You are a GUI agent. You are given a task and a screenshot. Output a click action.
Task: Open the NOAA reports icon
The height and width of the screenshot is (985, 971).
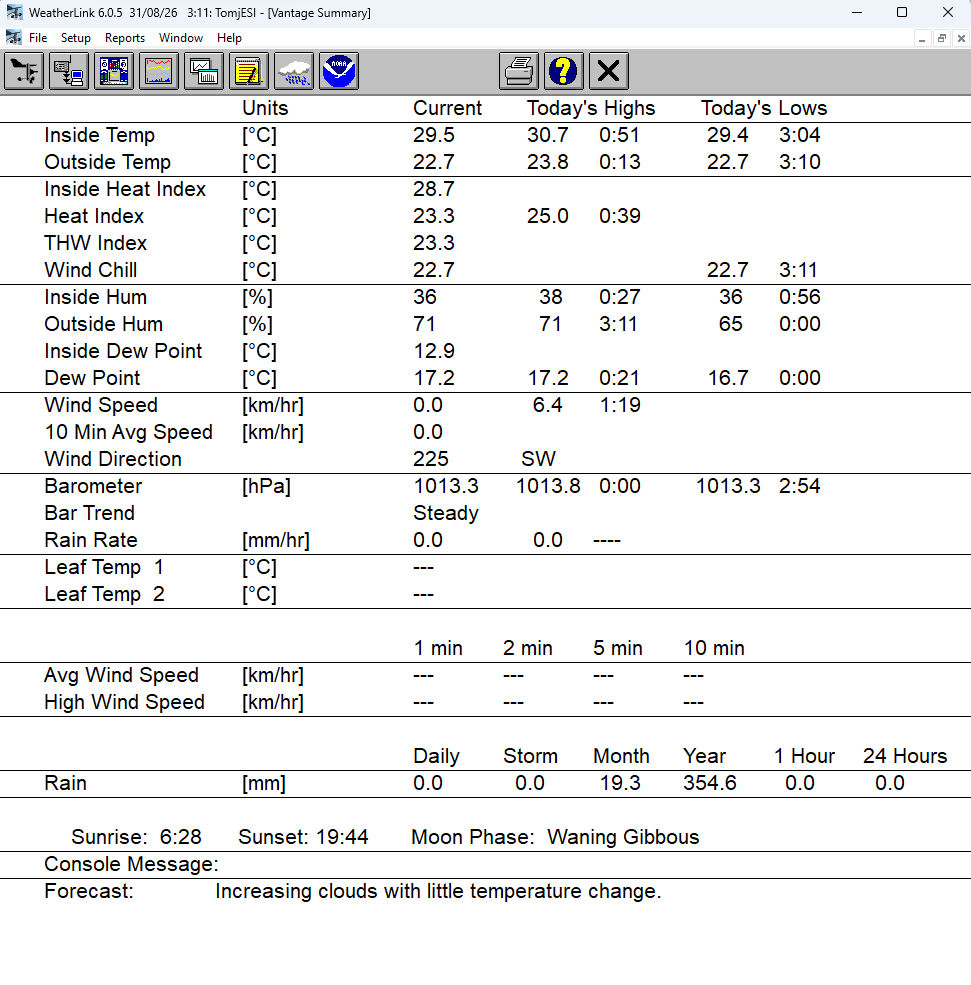click(x=339, y=71)
